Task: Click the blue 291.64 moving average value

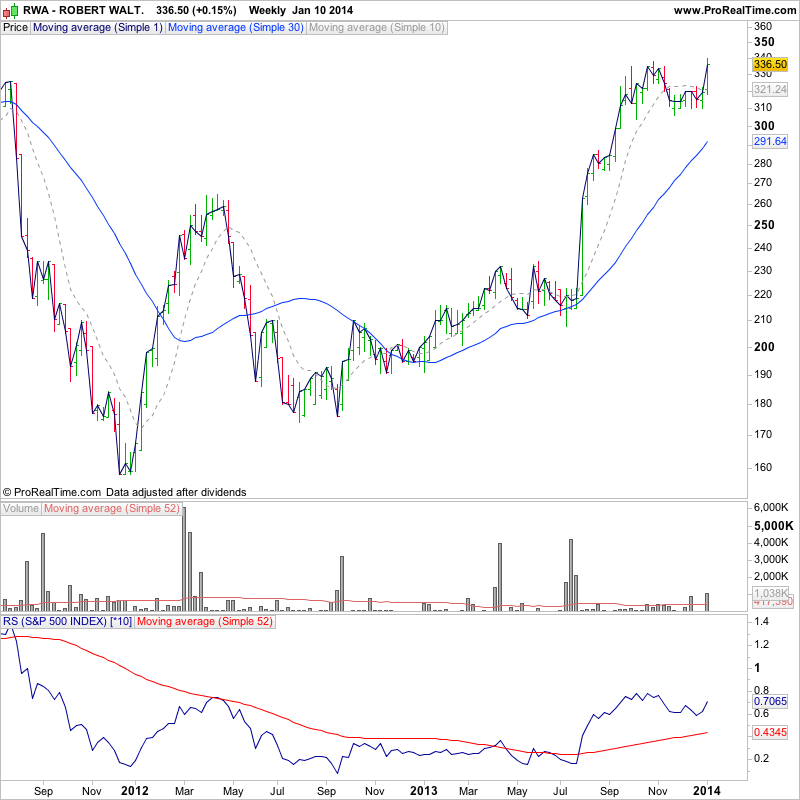Action: [x=770, y=141]
